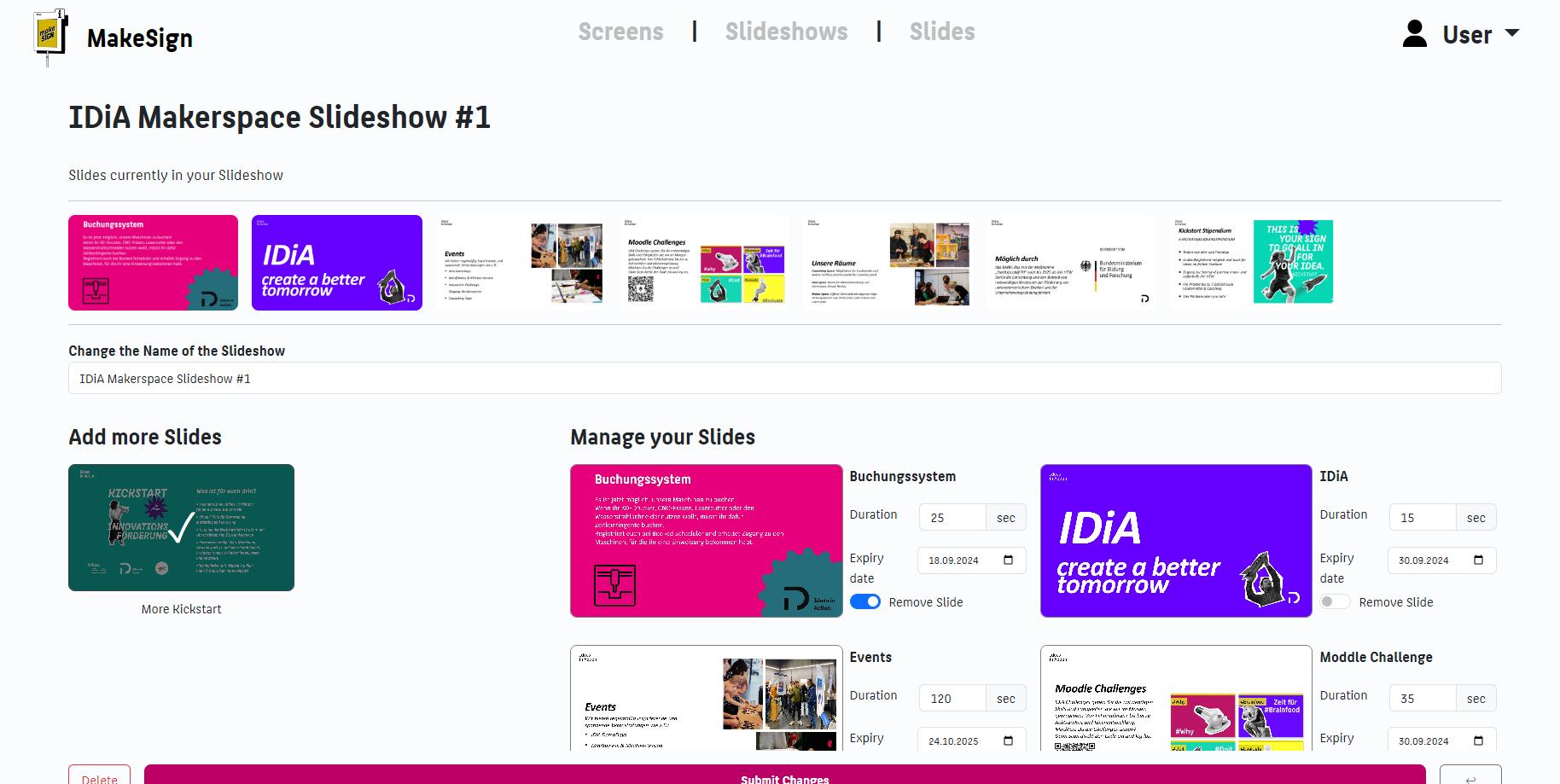Screen dimensions: 1560x784
Task: Click the More Kickstart label
Action: pos(181,609)
